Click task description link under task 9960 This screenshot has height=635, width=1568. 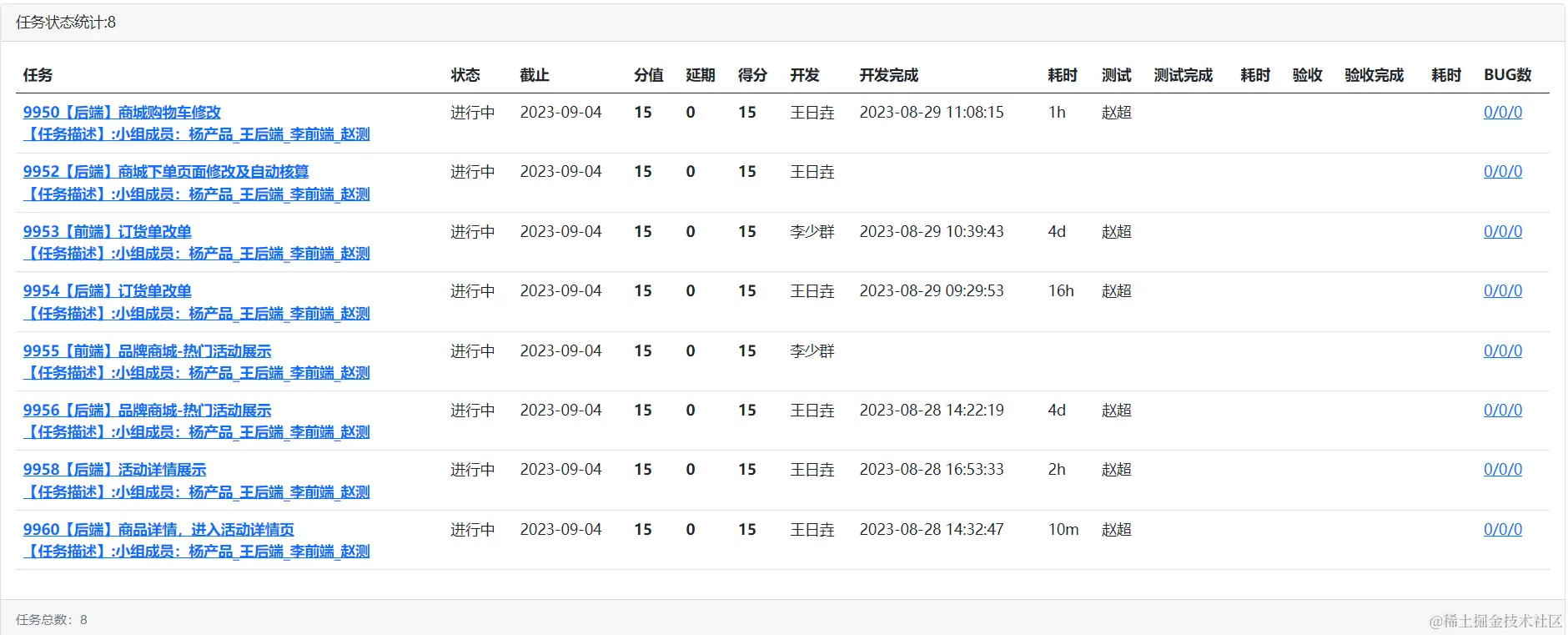click(197, 551)
